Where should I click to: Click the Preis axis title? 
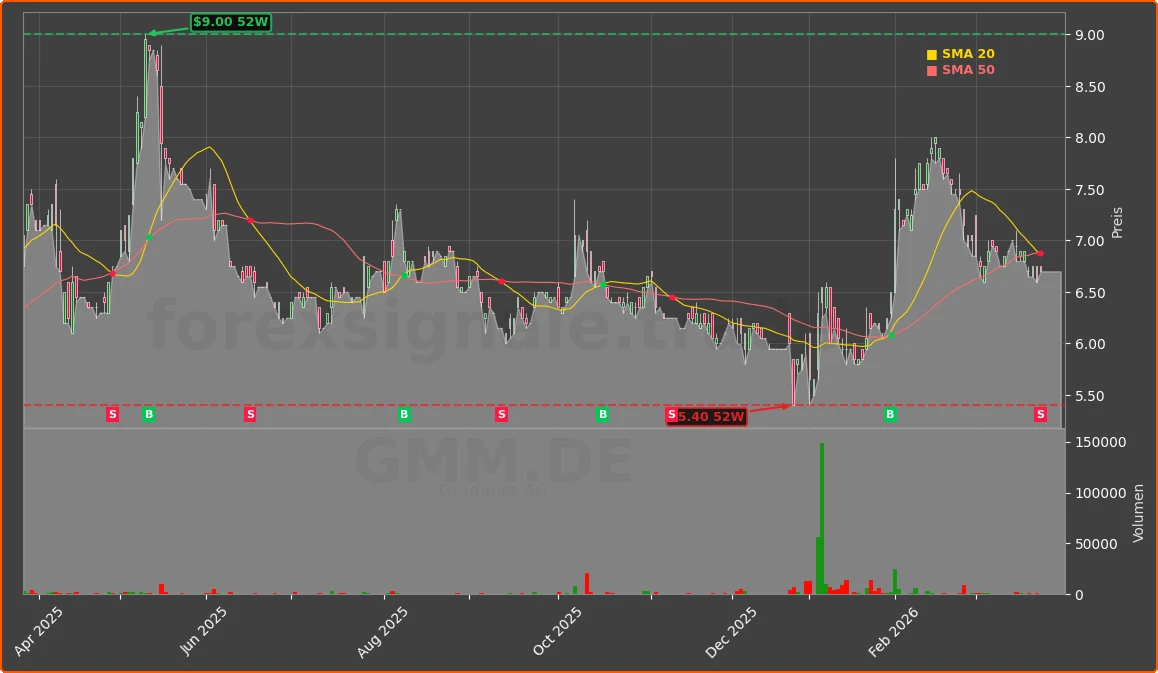(x=1117, y=222)
